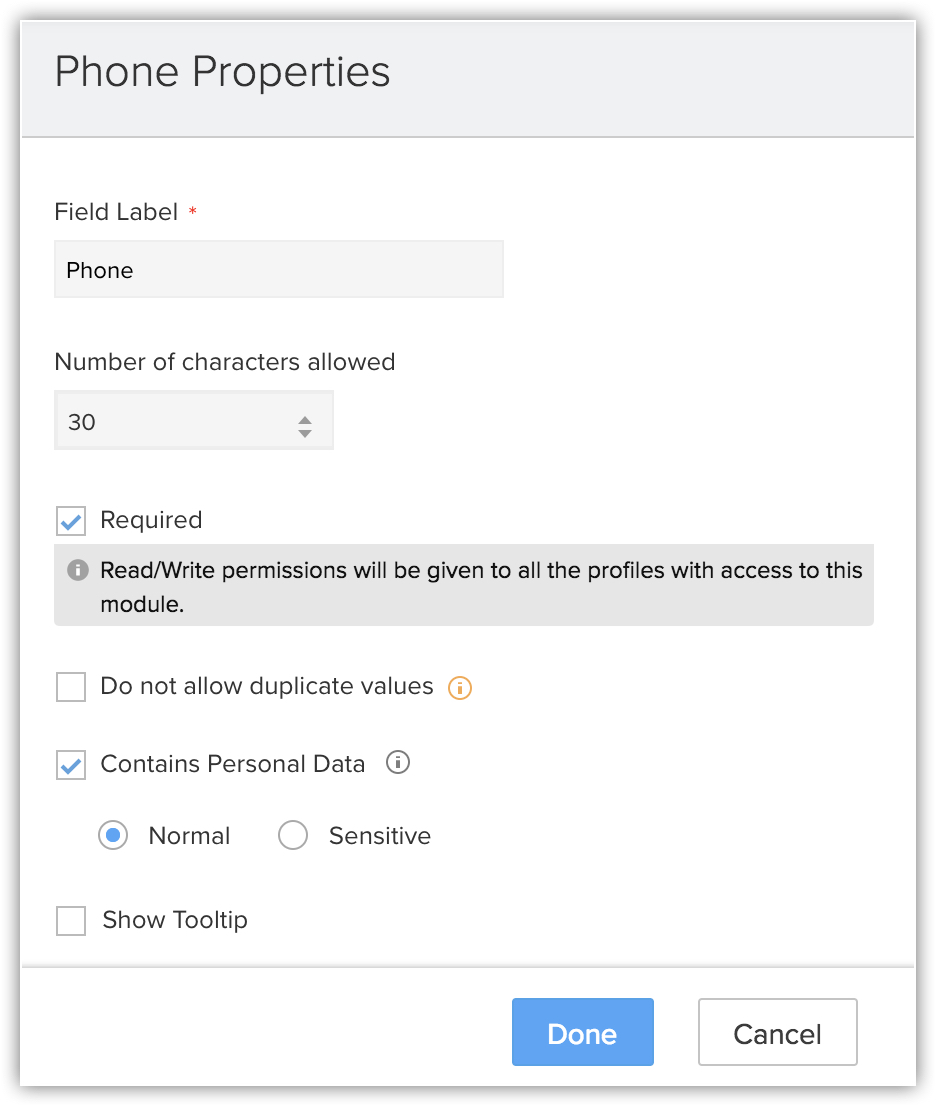Viewport: 936px width, 1106px height.
Task: Enable the Show Tooltip checkbox
Action: click(71, 920)
